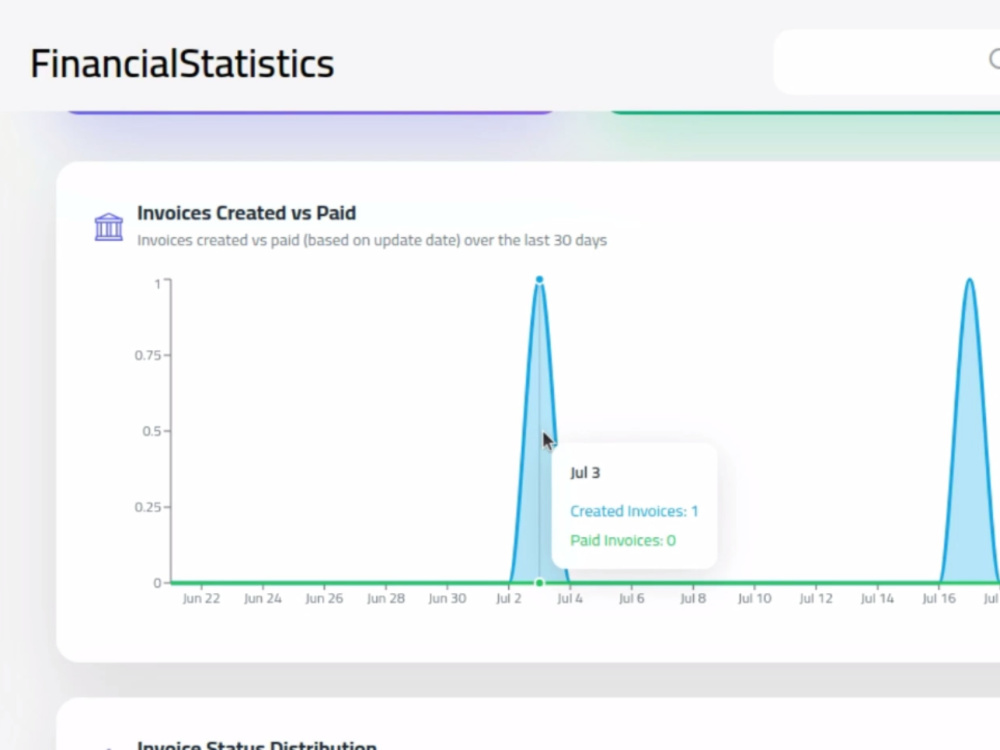The height and width of the screenshot is (750, 1000).
Task: Click the Jul 4 axis label
Action: tap(570, 598)
